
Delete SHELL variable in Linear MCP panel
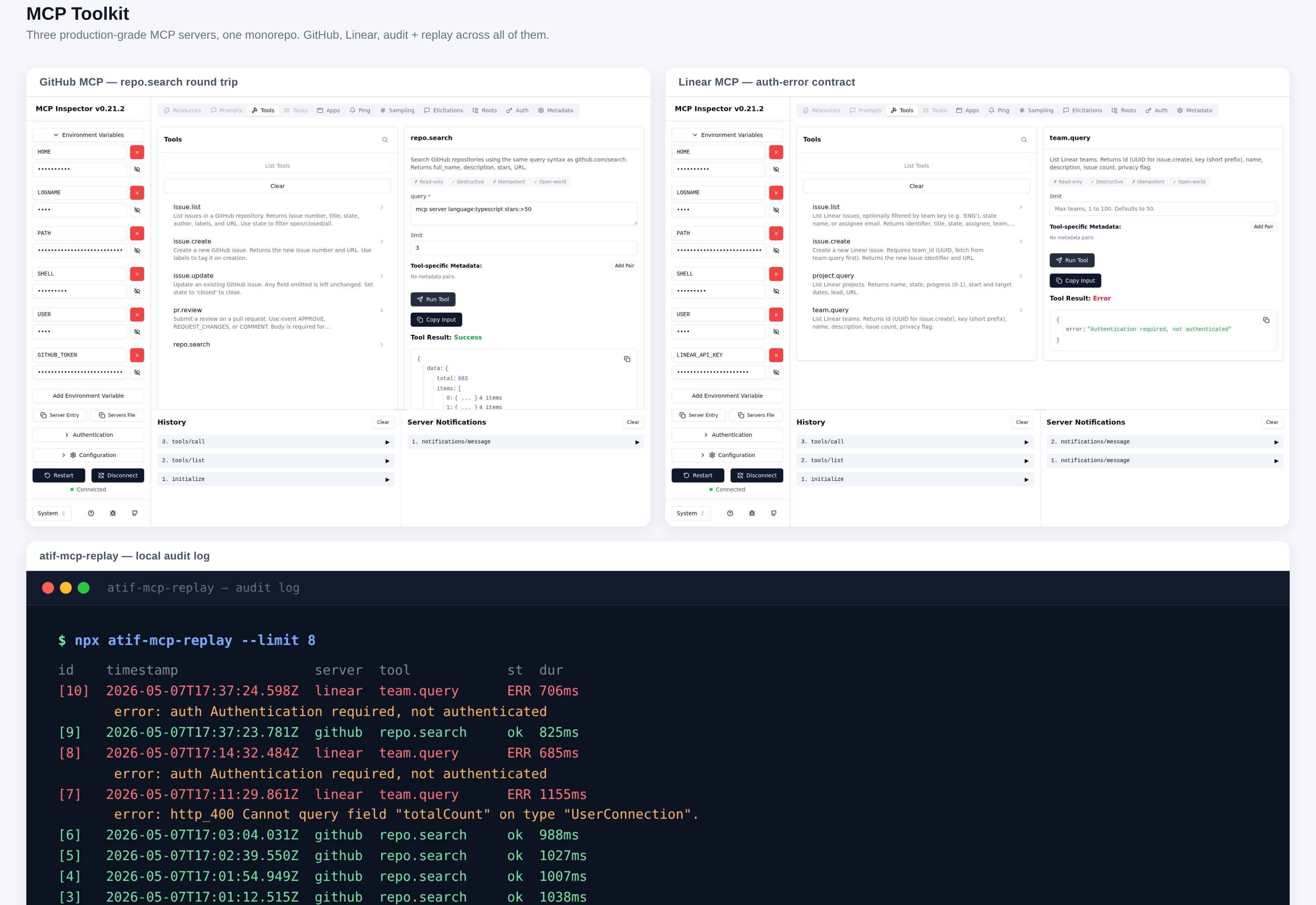coord(776,274)
